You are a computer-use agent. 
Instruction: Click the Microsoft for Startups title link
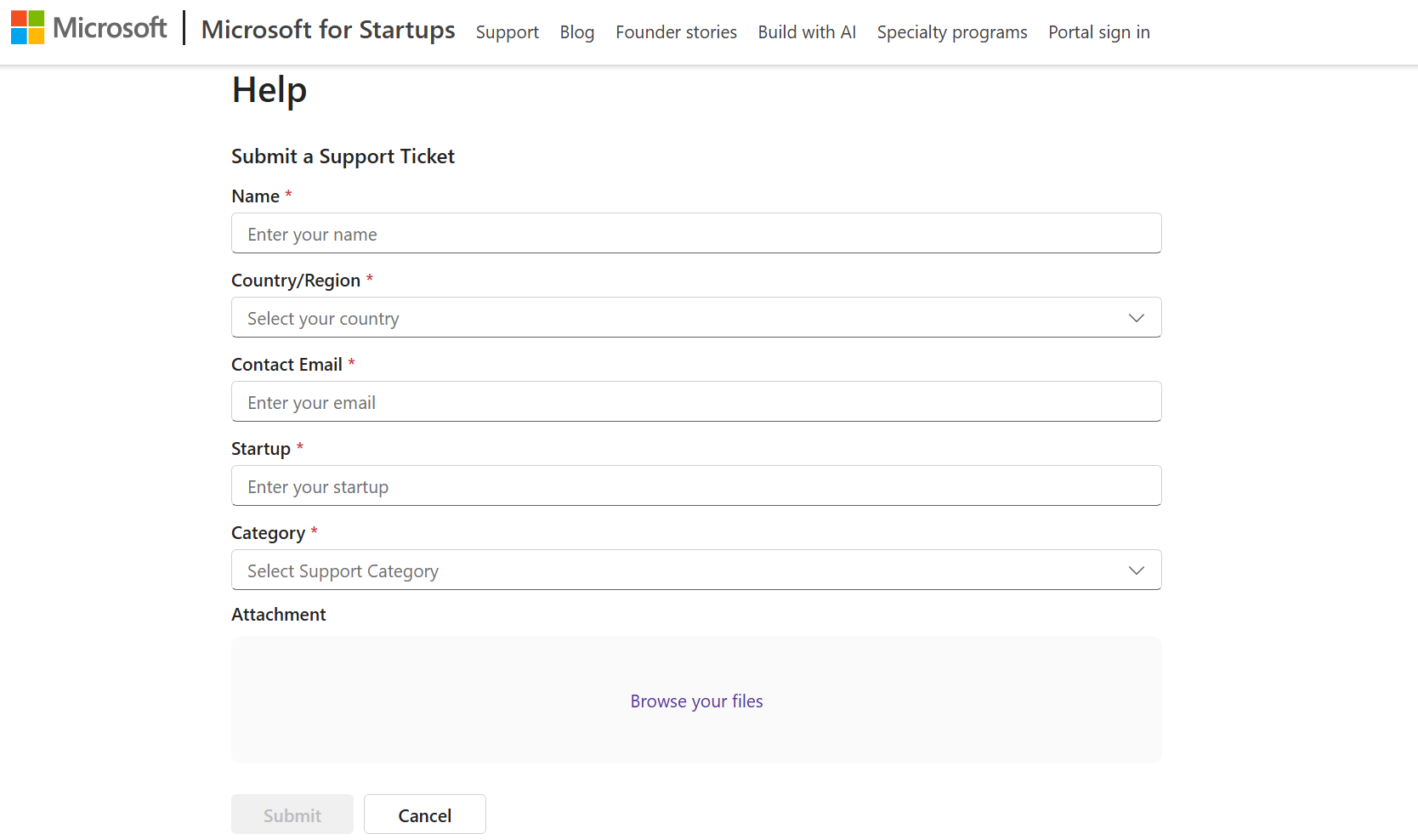tap(328, 30)
